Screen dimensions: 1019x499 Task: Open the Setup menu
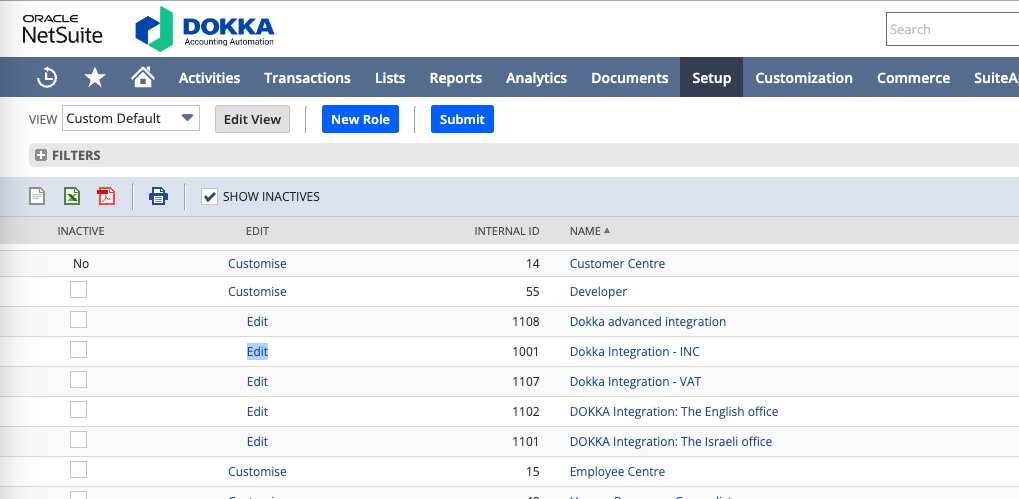point(712,78)
